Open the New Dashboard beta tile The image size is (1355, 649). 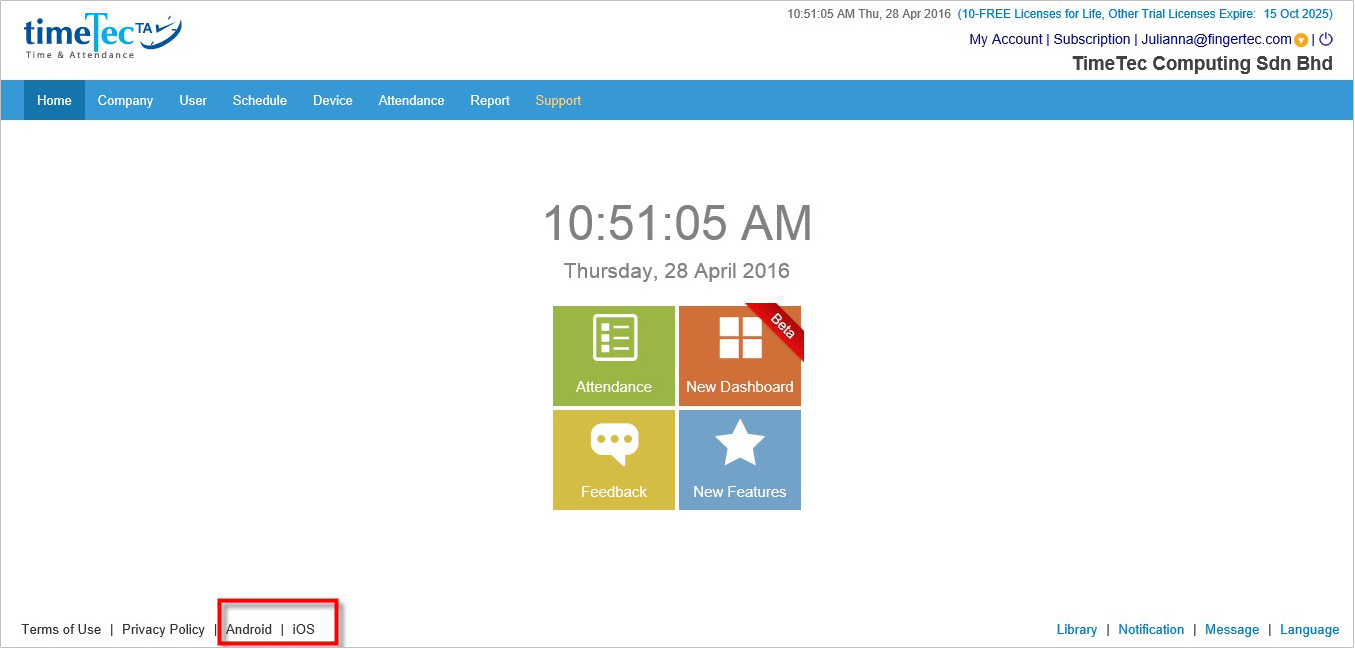[x=740, y=356]
